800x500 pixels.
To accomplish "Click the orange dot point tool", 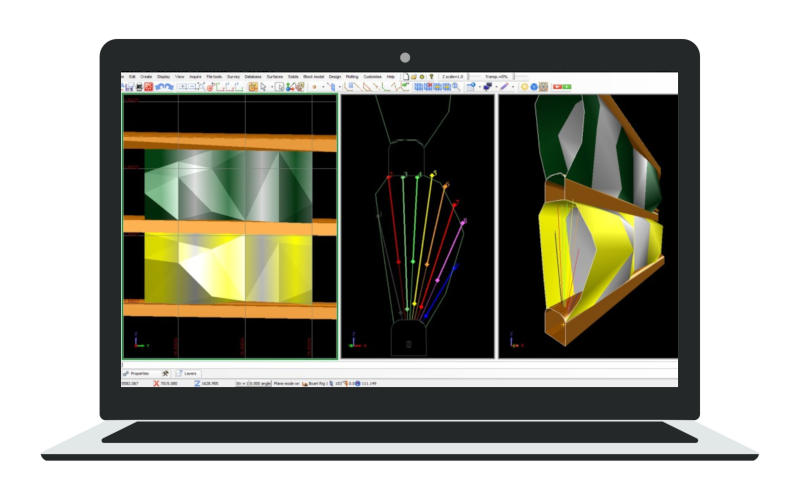I will tap(314, 87).
